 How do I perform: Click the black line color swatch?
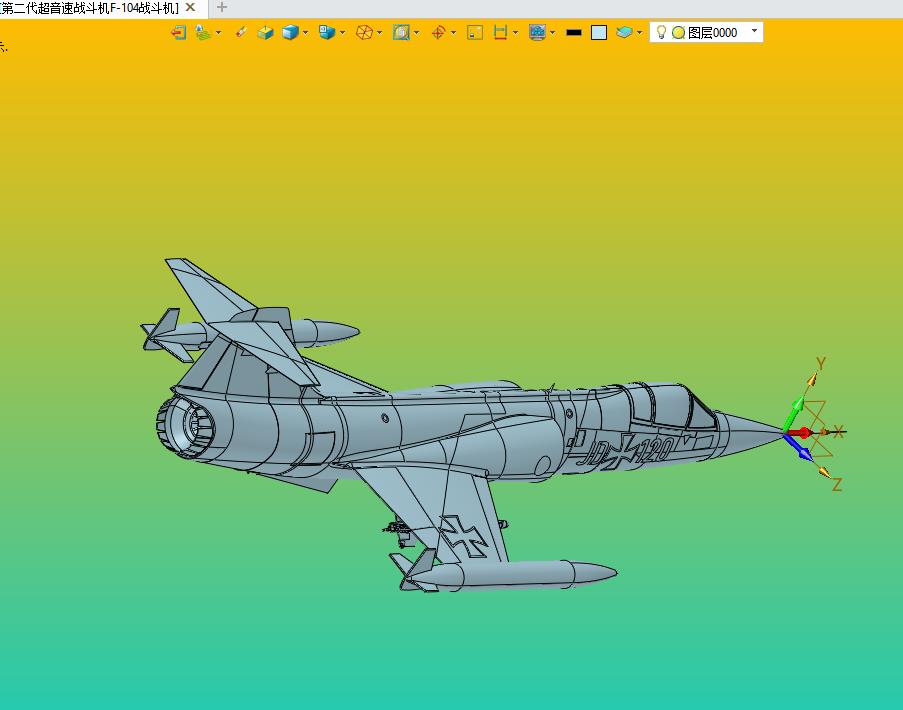click(x=574, y=33)
